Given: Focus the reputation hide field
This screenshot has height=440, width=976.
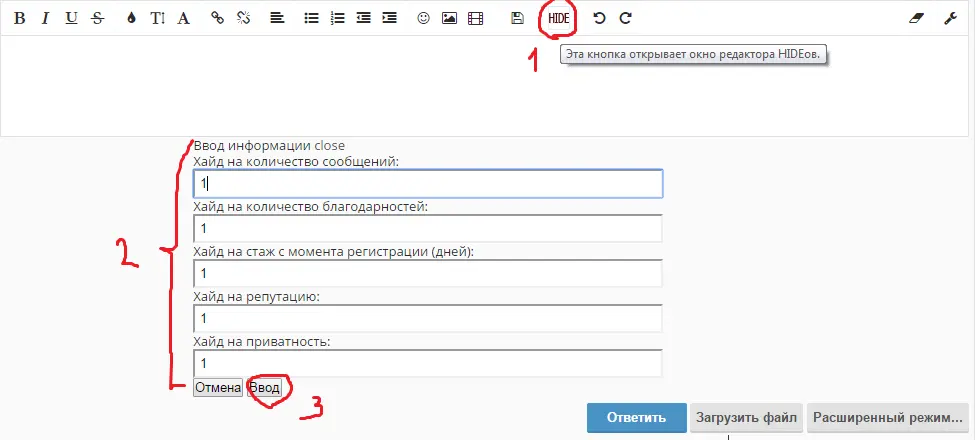Looking at the screenshot, I should 428,319.
